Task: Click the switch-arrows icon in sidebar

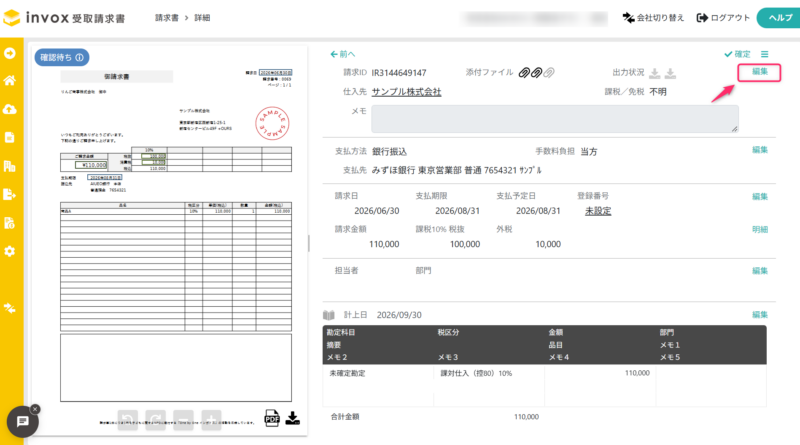Action: click(10, 308)
